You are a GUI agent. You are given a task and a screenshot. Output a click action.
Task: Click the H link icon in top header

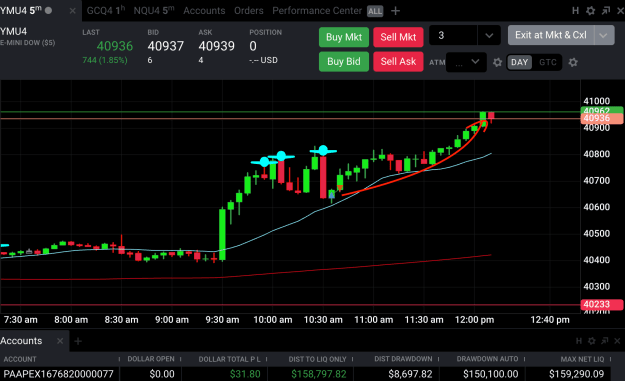point(575,11)
